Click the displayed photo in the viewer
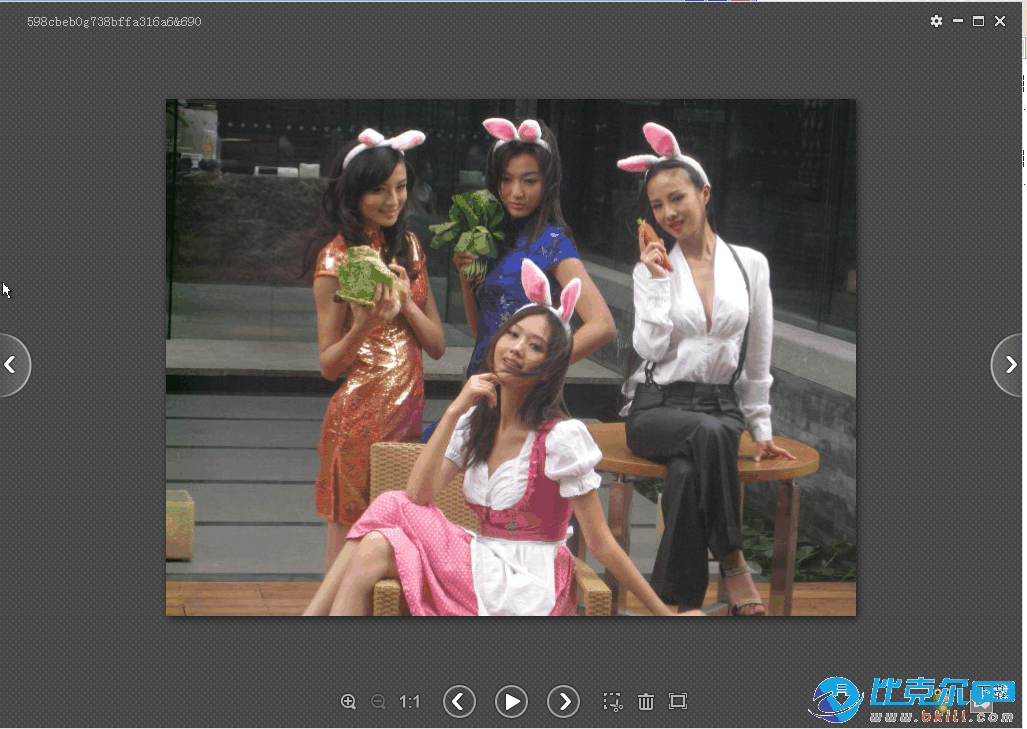The width and height of the screenshot is (1027, 729). point(510,357)
